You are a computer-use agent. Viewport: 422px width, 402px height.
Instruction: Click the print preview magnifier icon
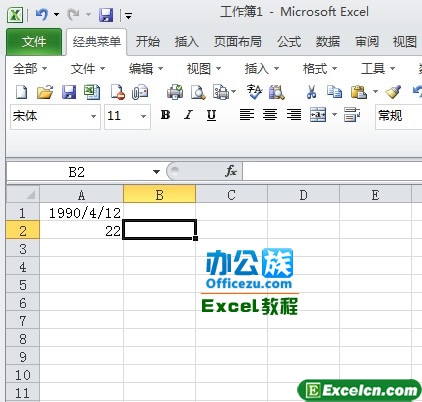pos(198,92)
